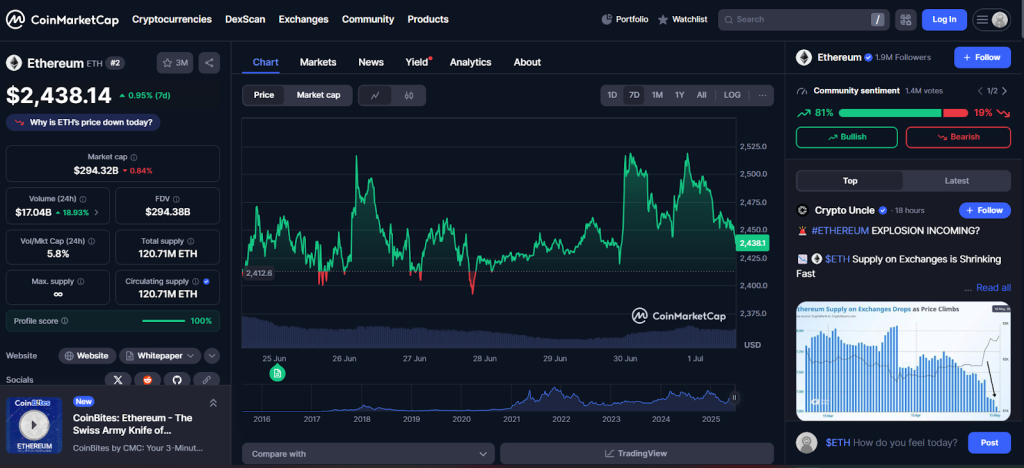Open chart more options ellipsis
Image resolution: width=1024 pixels, height=468 pixels.
click(762, 95)
